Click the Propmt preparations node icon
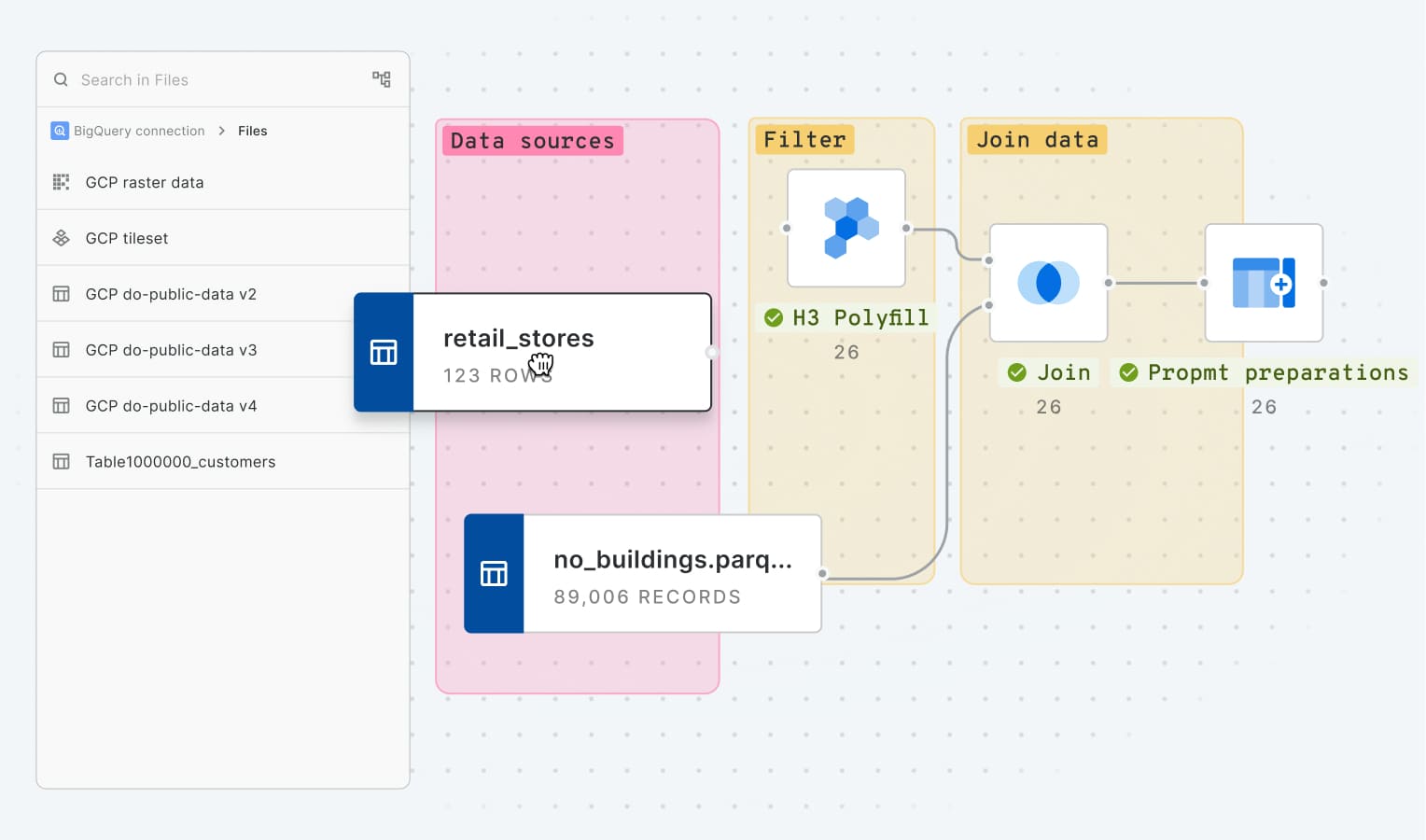 [1265, 283]
